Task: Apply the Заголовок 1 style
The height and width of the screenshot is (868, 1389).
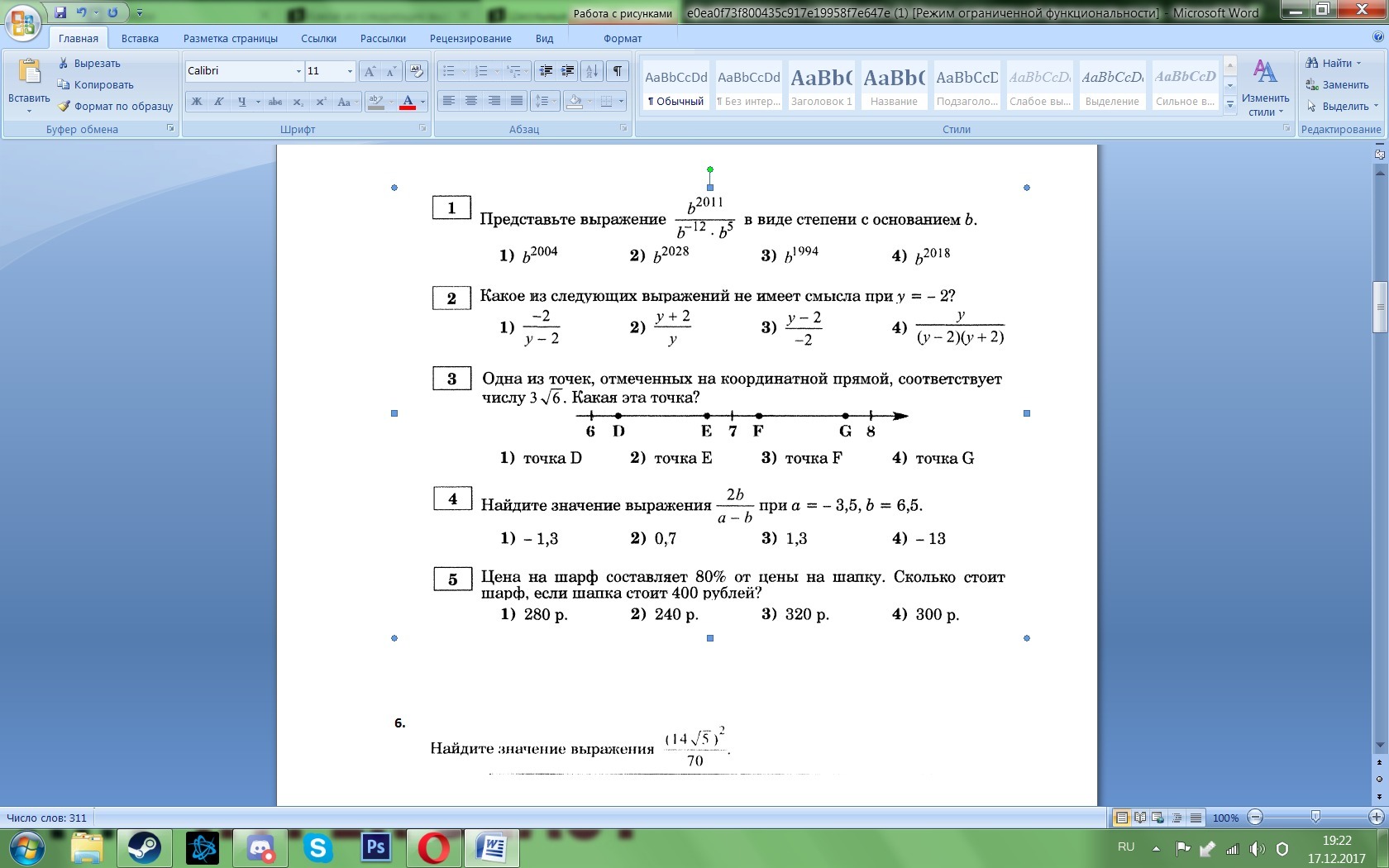Action: coord(821,85)
